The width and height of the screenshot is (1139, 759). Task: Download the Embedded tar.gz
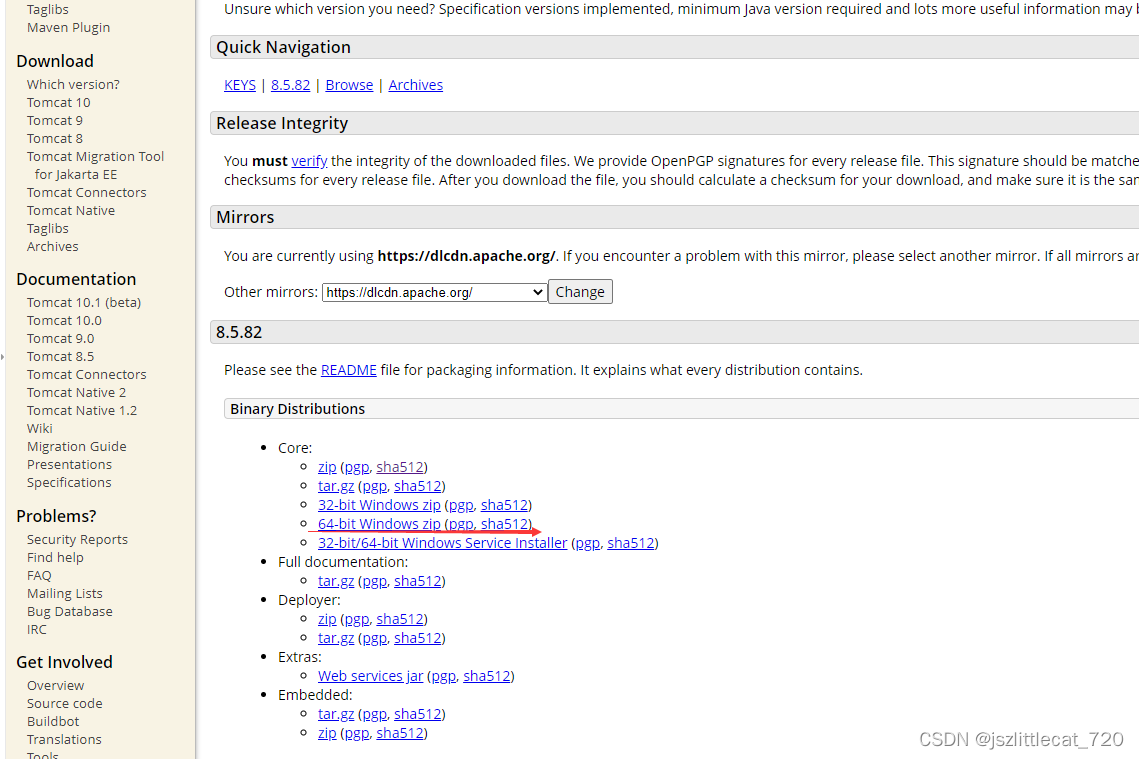(x=336, y=714)
